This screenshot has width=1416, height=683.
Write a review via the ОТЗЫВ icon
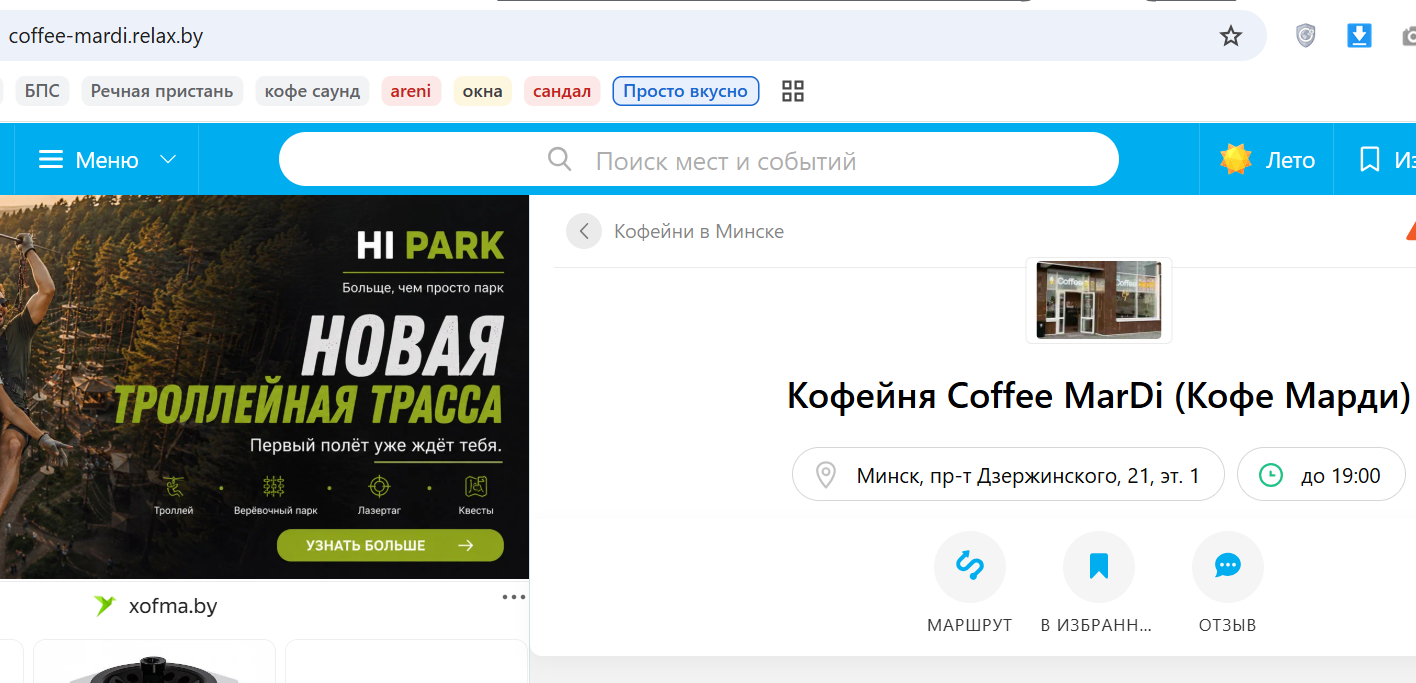[x=1228, y=567]
